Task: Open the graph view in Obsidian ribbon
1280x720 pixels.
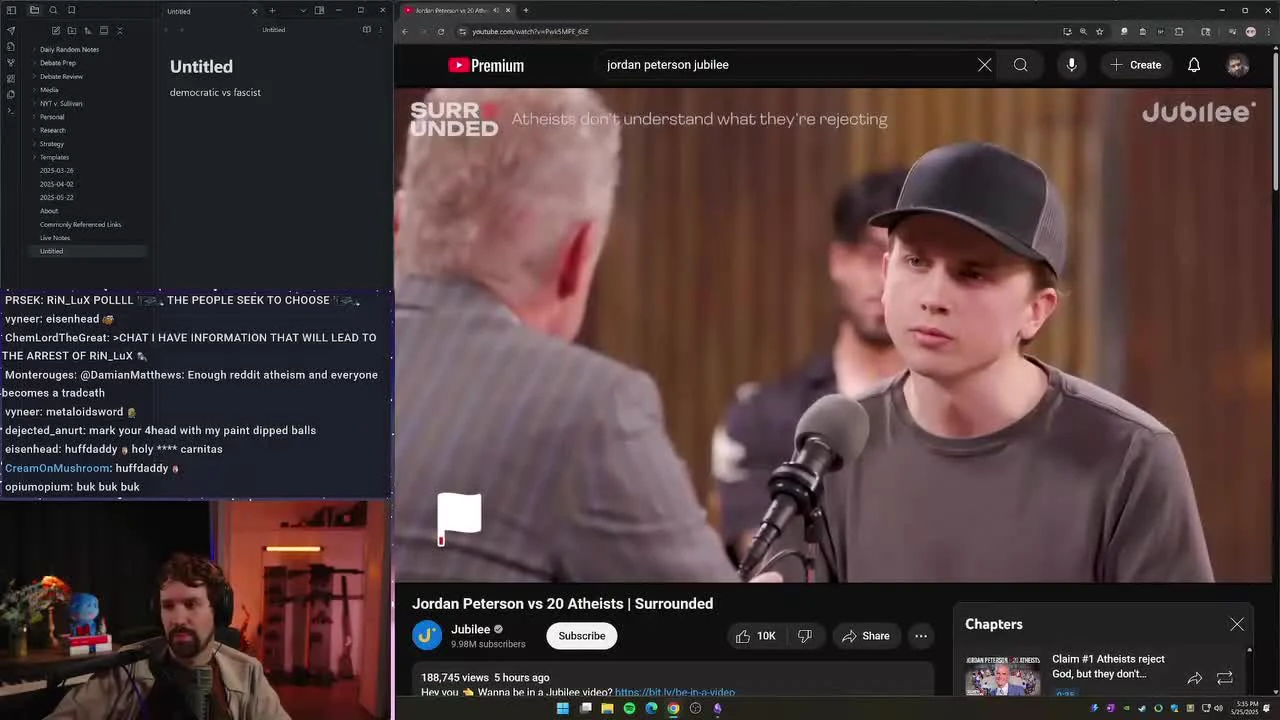Action: point(11,62)
